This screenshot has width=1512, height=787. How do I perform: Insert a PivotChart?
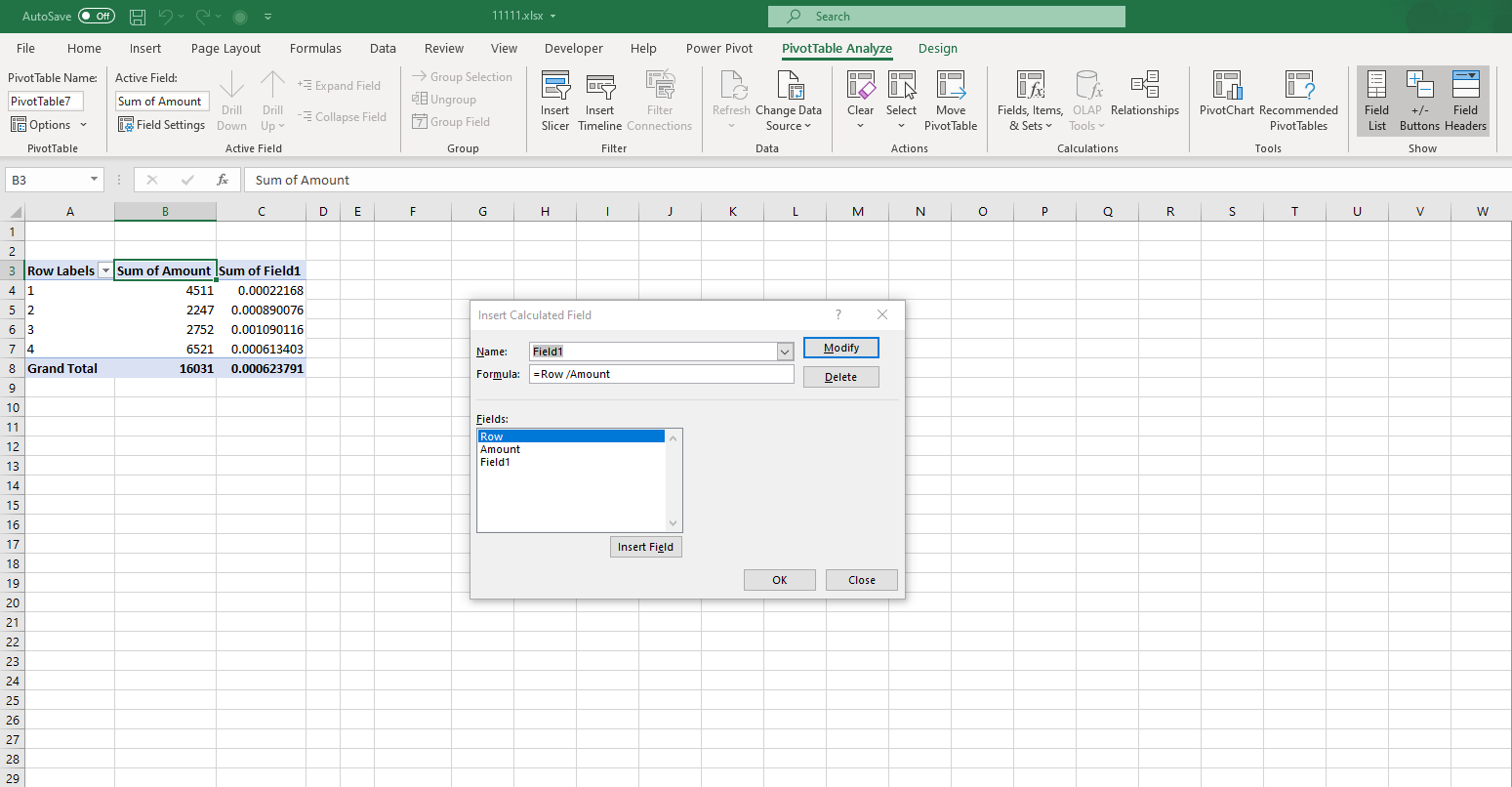coord(1227,94)
